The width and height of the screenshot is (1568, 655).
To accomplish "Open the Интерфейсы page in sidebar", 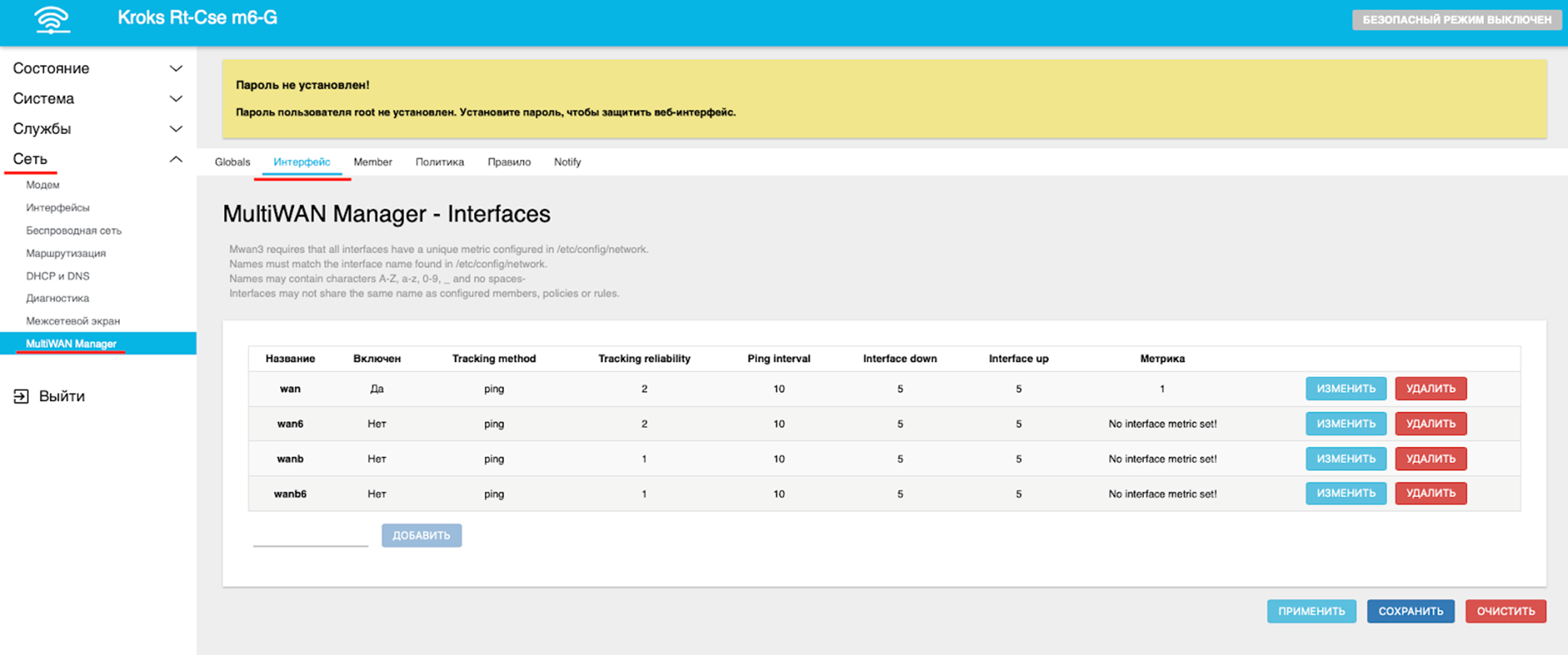I will point(57,208).
